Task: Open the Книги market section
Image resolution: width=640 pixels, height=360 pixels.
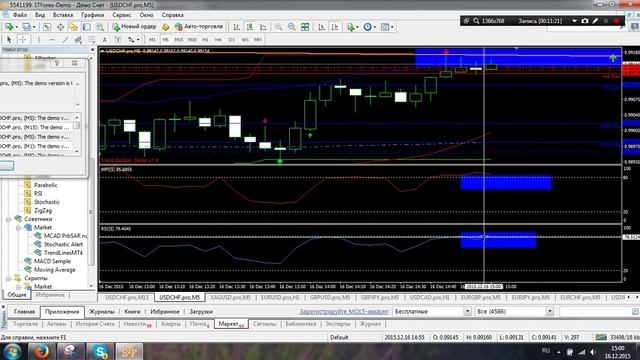Action: click(132, 311)
